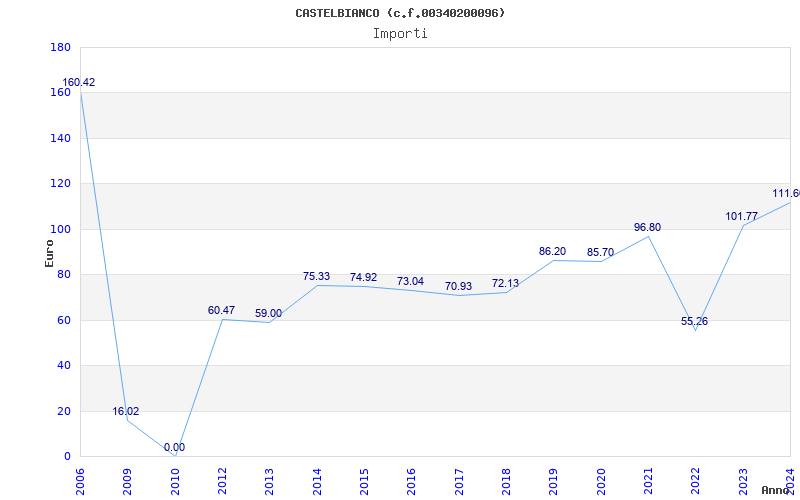
Task: Click the Anno x-axis title
Action: (777, 490)
